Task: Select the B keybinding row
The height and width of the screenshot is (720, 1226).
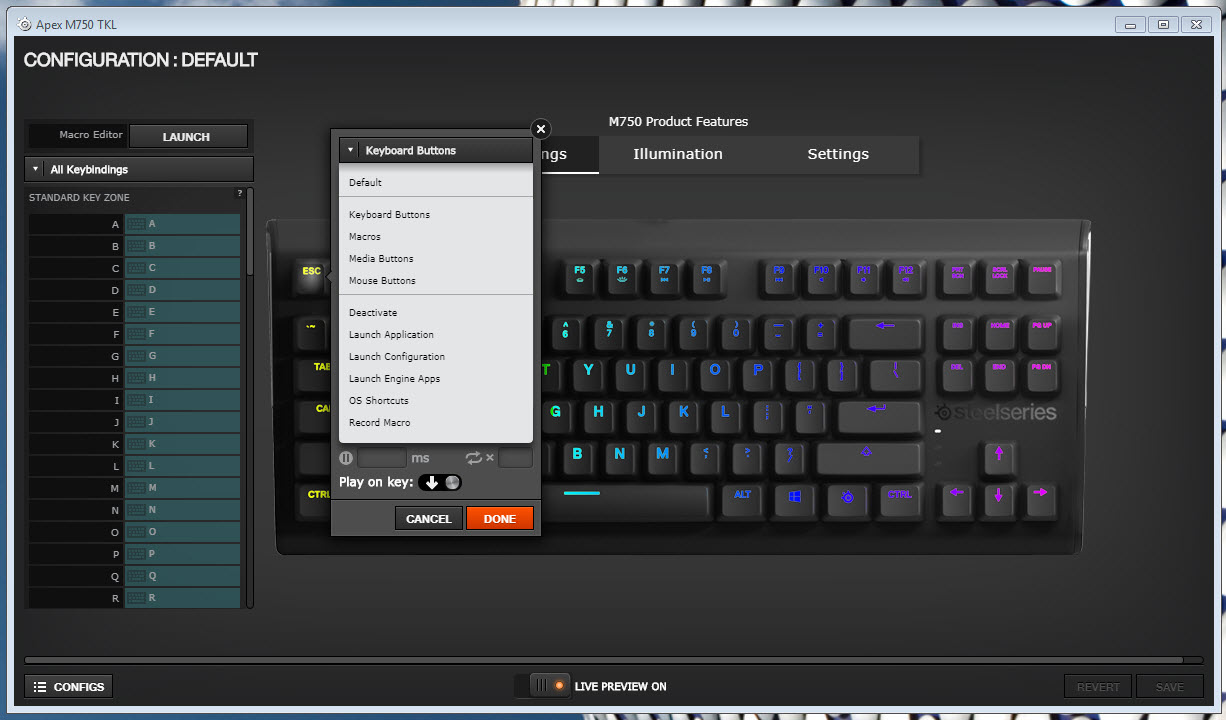Action: (x=133, y=246)
